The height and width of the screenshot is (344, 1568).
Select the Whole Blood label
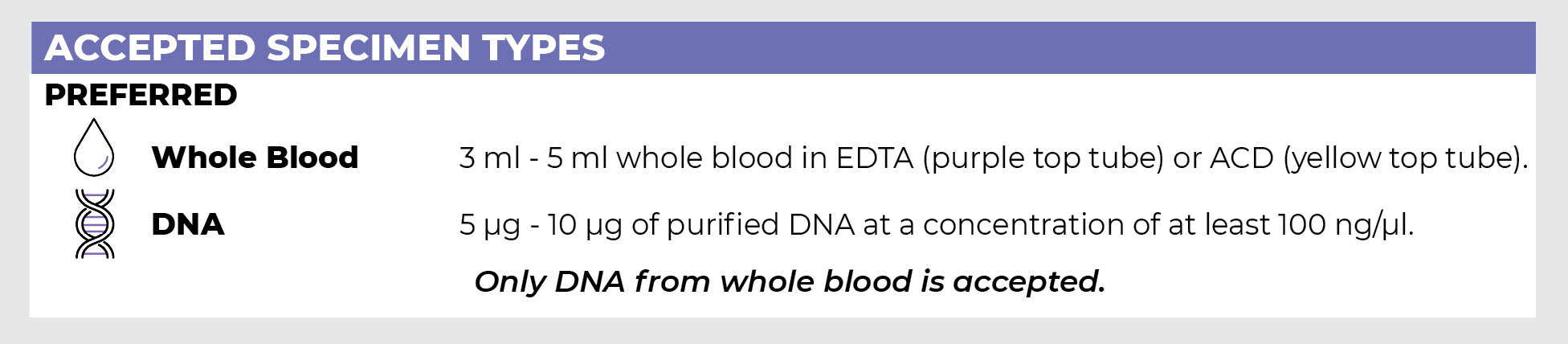(x=255, y=158)
